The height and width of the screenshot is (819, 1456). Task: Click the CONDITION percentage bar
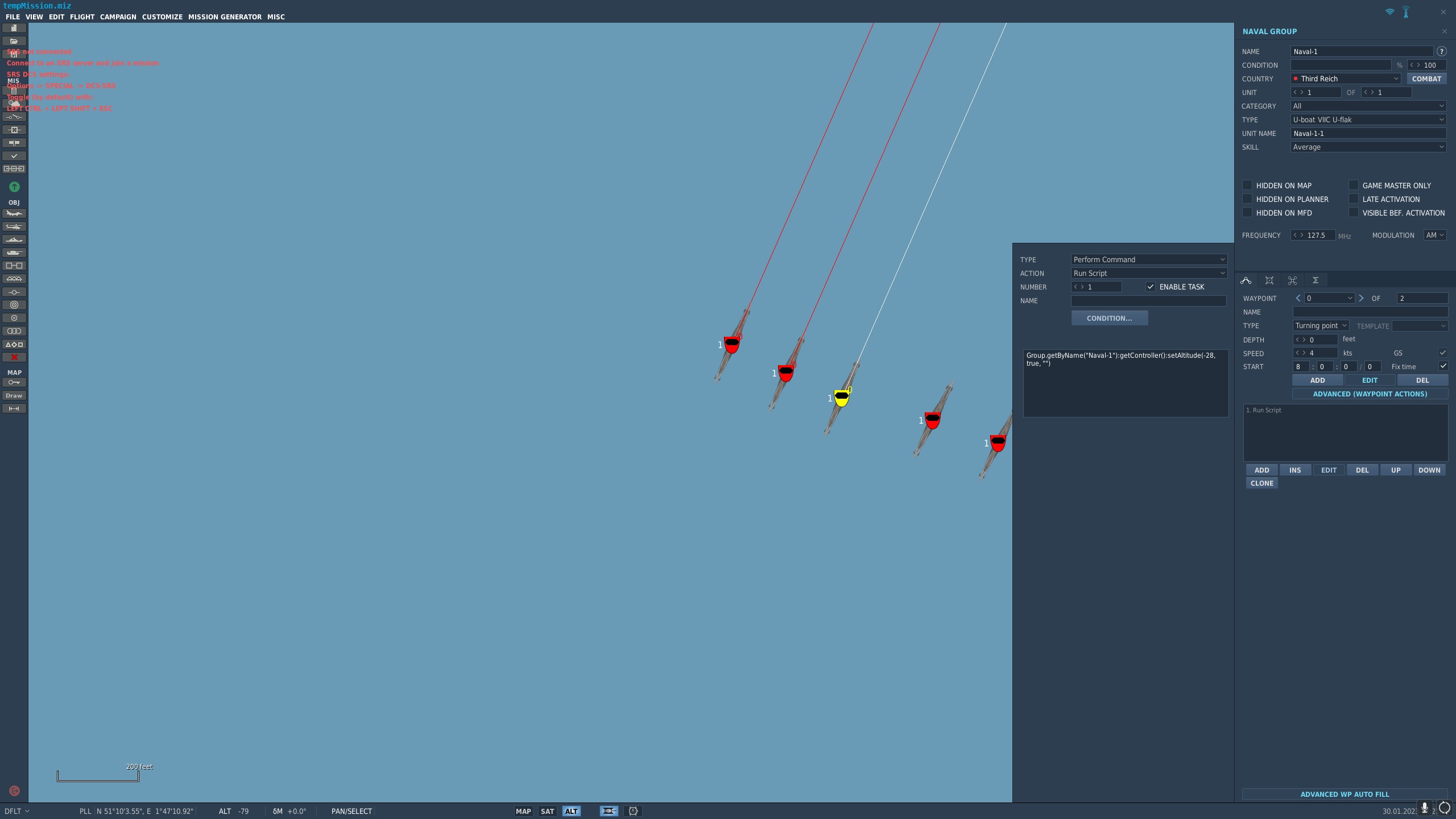pyautogui.click(x=1341, y=65)
